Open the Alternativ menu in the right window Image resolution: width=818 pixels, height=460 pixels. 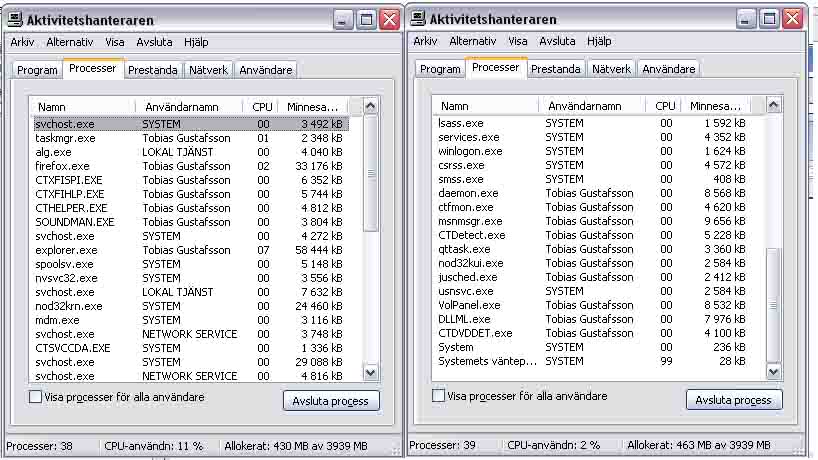(x=472, y=41)
